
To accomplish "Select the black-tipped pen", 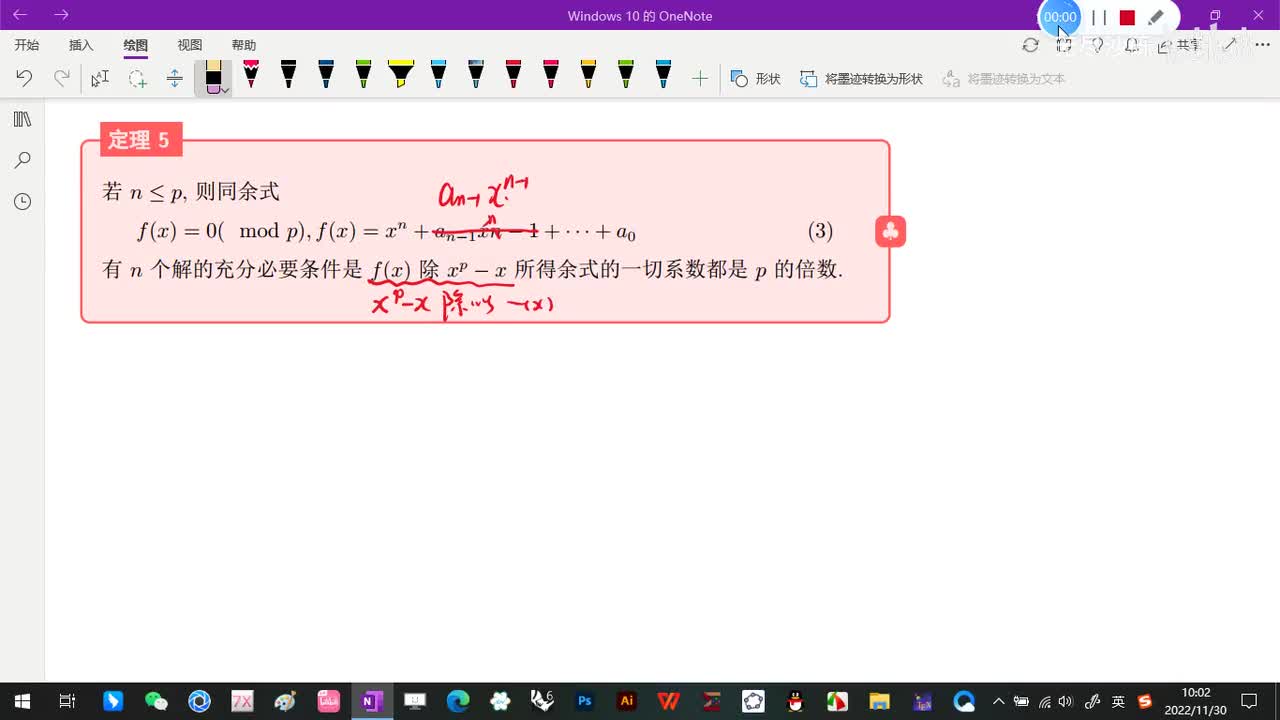I will pos(288,74).
